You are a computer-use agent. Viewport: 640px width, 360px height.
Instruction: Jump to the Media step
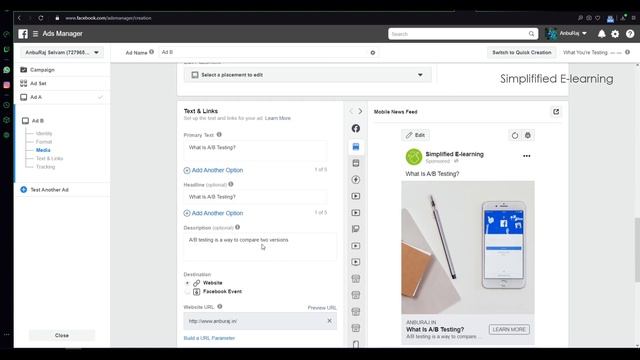[x=43, y=150]
